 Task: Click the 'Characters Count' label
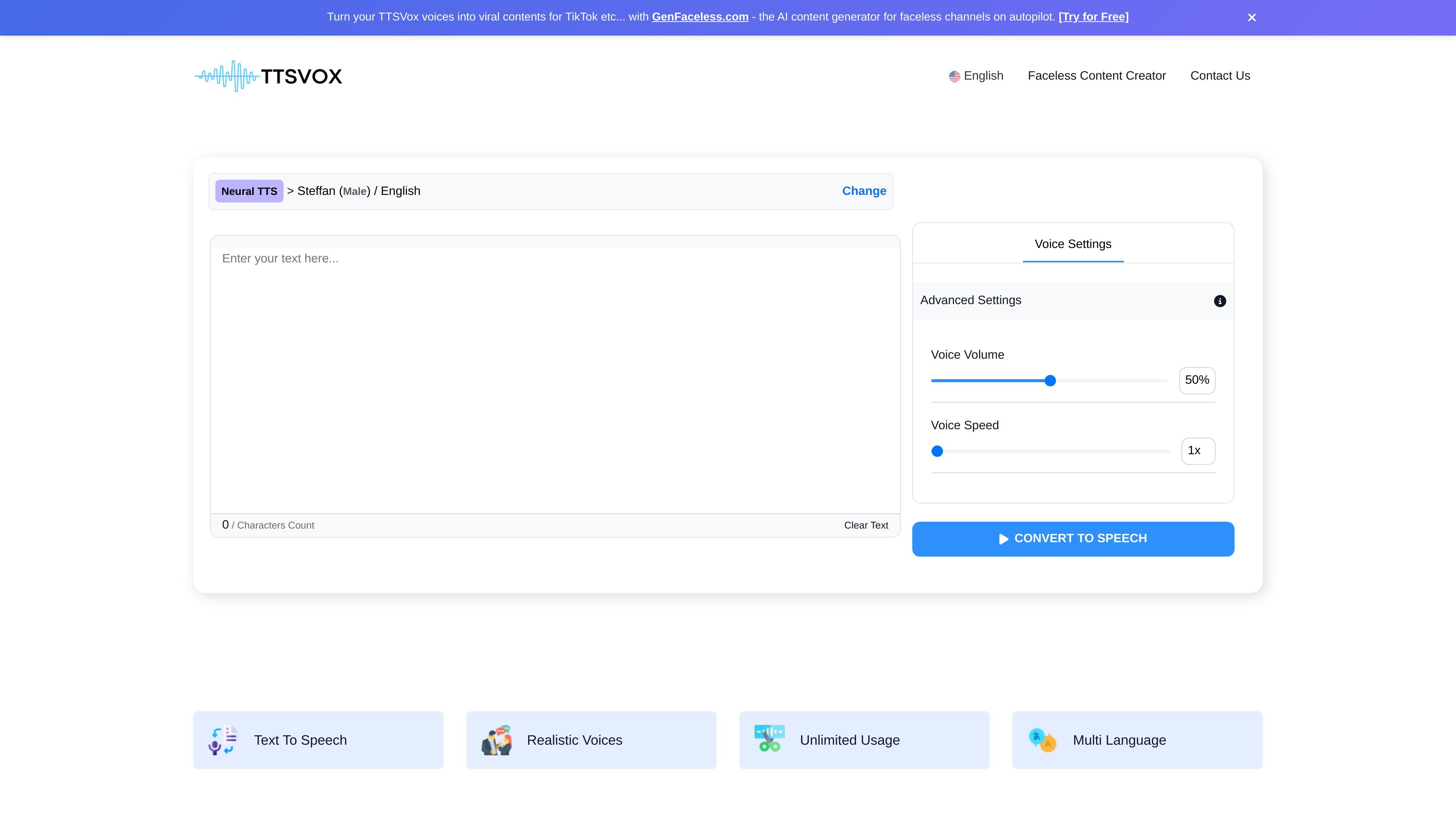point(276,526)
